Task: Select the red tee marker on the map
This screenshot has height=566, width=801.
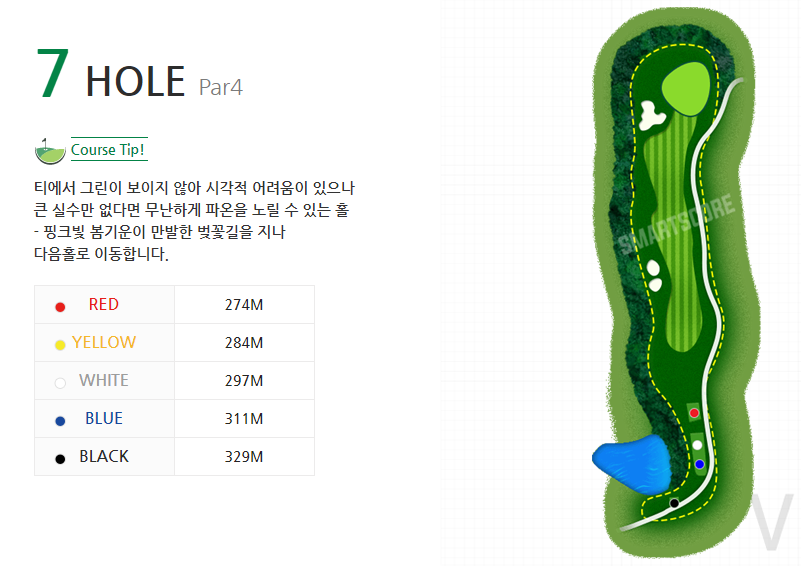Action: coord(694,412)
